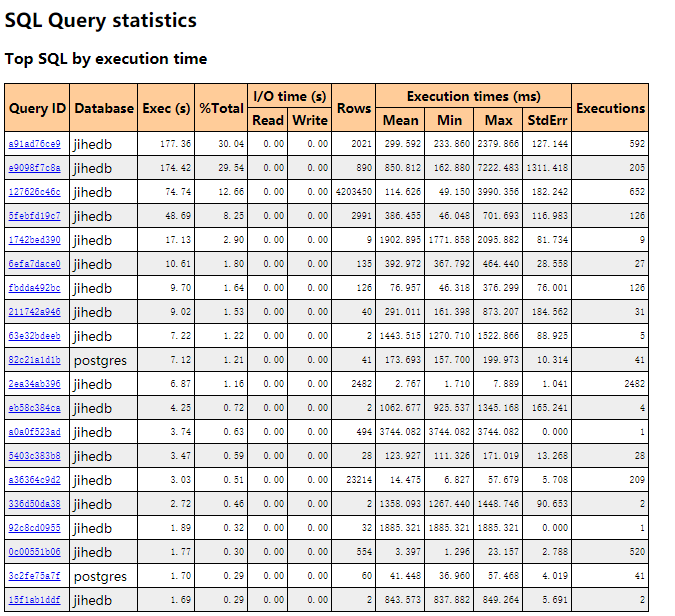Follow the 5febfd19c7 query link
675x616 pixels.
tap(34, 216)
